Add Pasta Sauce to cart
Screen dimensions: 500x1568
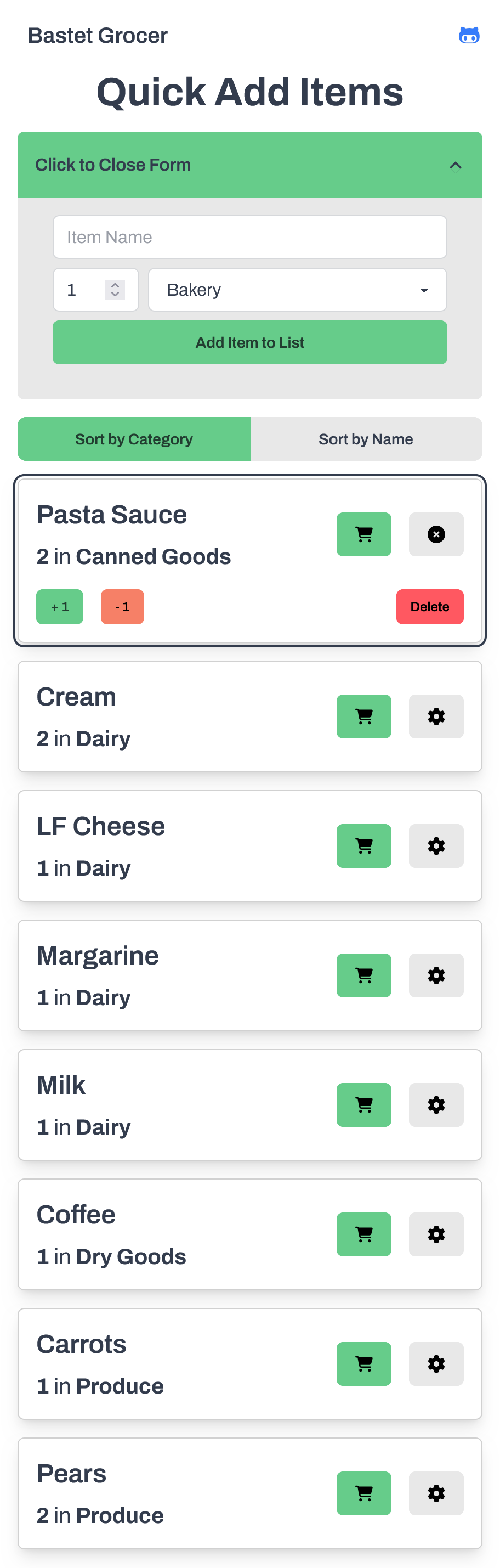(x=363, y=534)
